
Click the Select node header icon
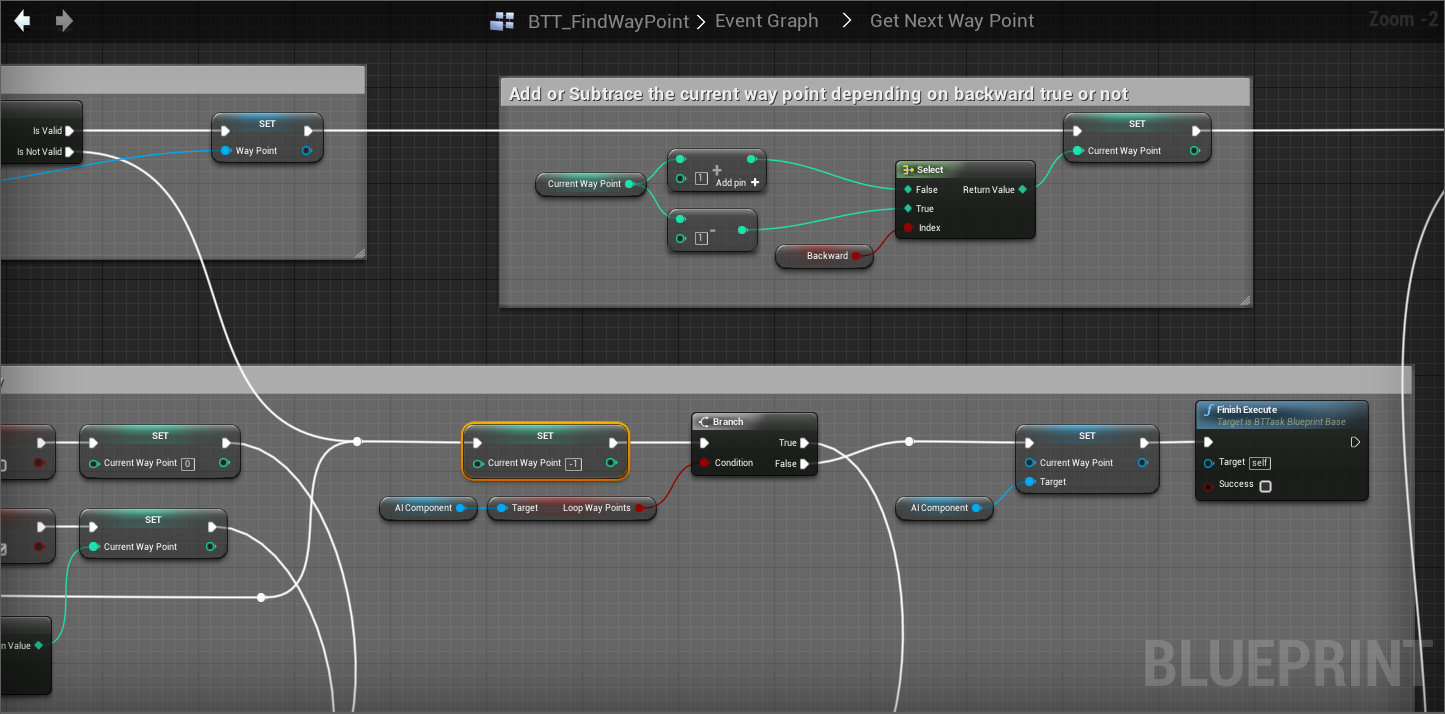(907, 170)
